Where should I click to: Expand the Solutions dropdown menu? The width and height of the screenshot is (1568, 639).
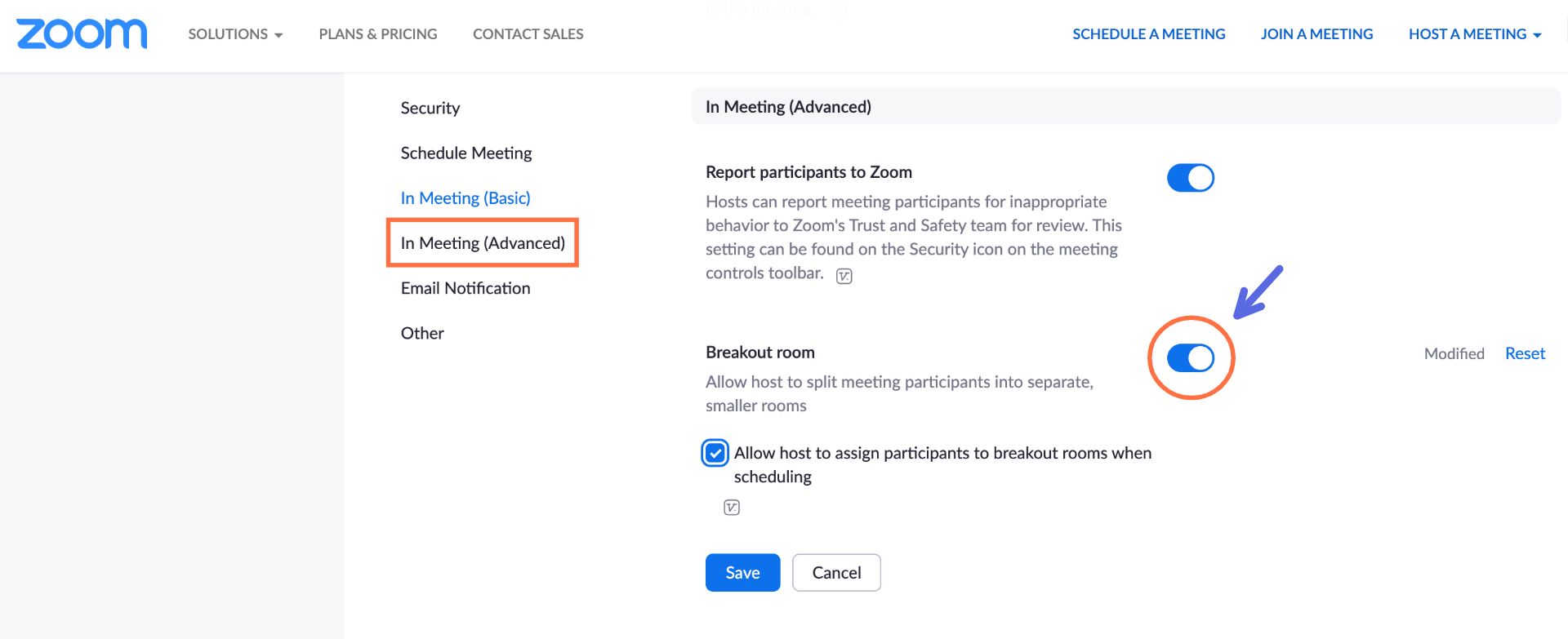click(x=235, y=34)
